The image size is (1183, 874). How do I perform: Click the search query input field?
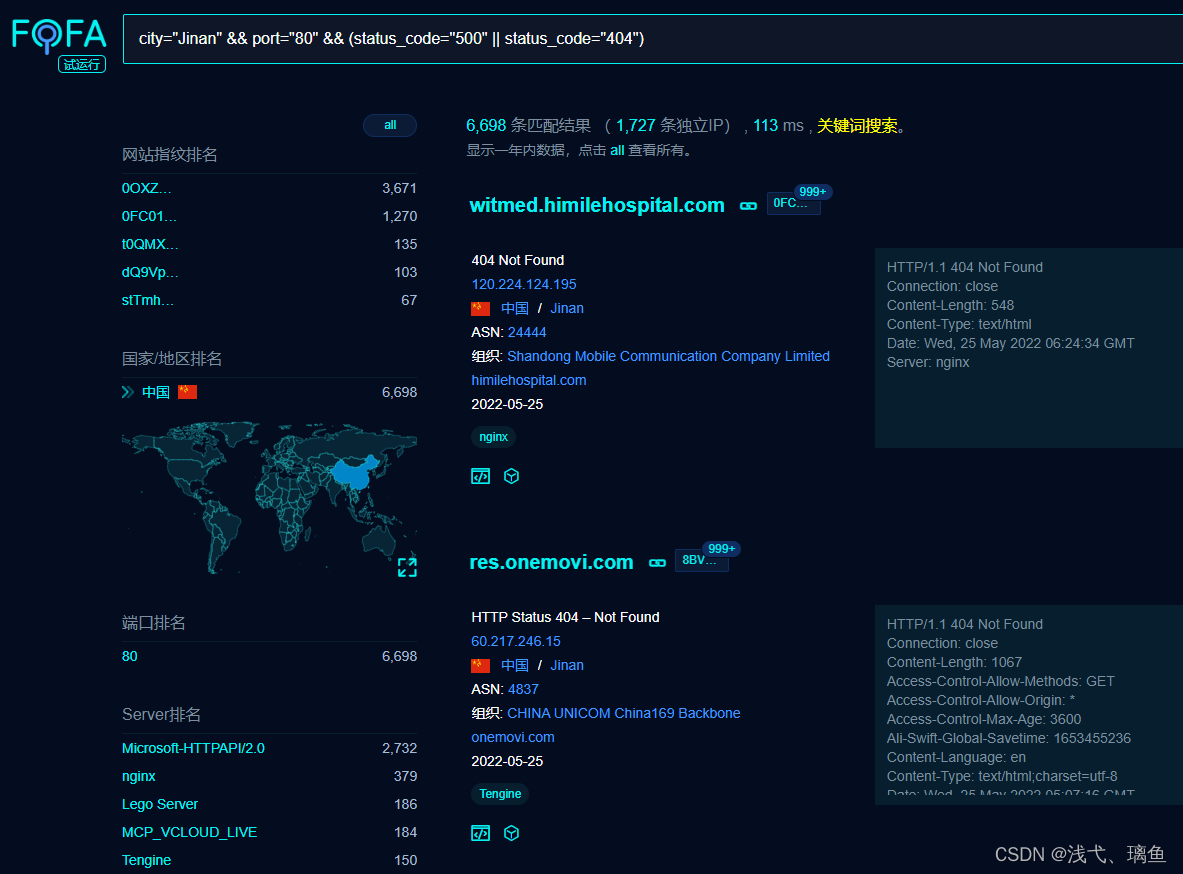coord(653,38)
